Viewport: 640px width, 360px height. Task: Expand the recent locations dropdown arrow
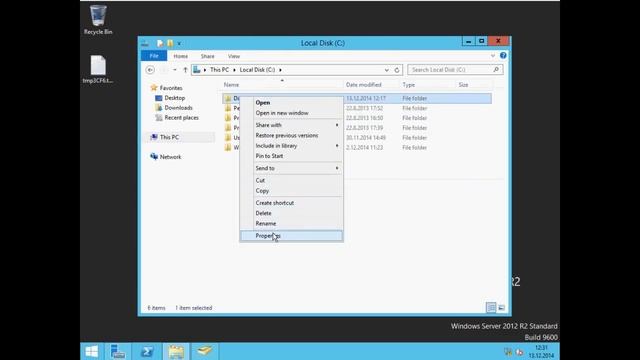(x=175, y=70)
